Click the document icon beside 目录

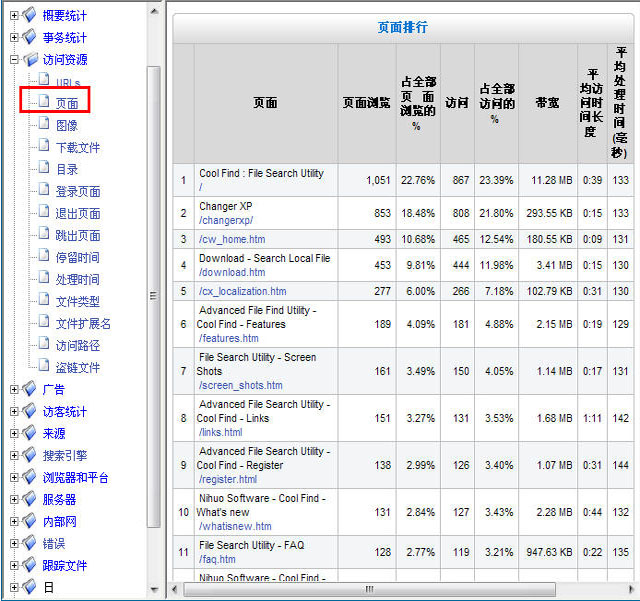click(44, 167)
